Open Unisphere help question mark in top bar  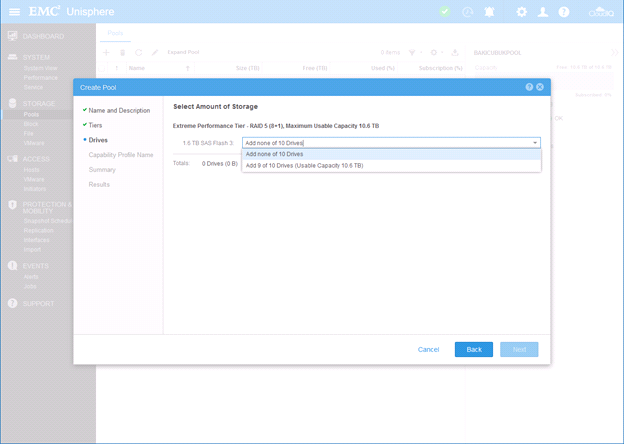pos(564,12)
